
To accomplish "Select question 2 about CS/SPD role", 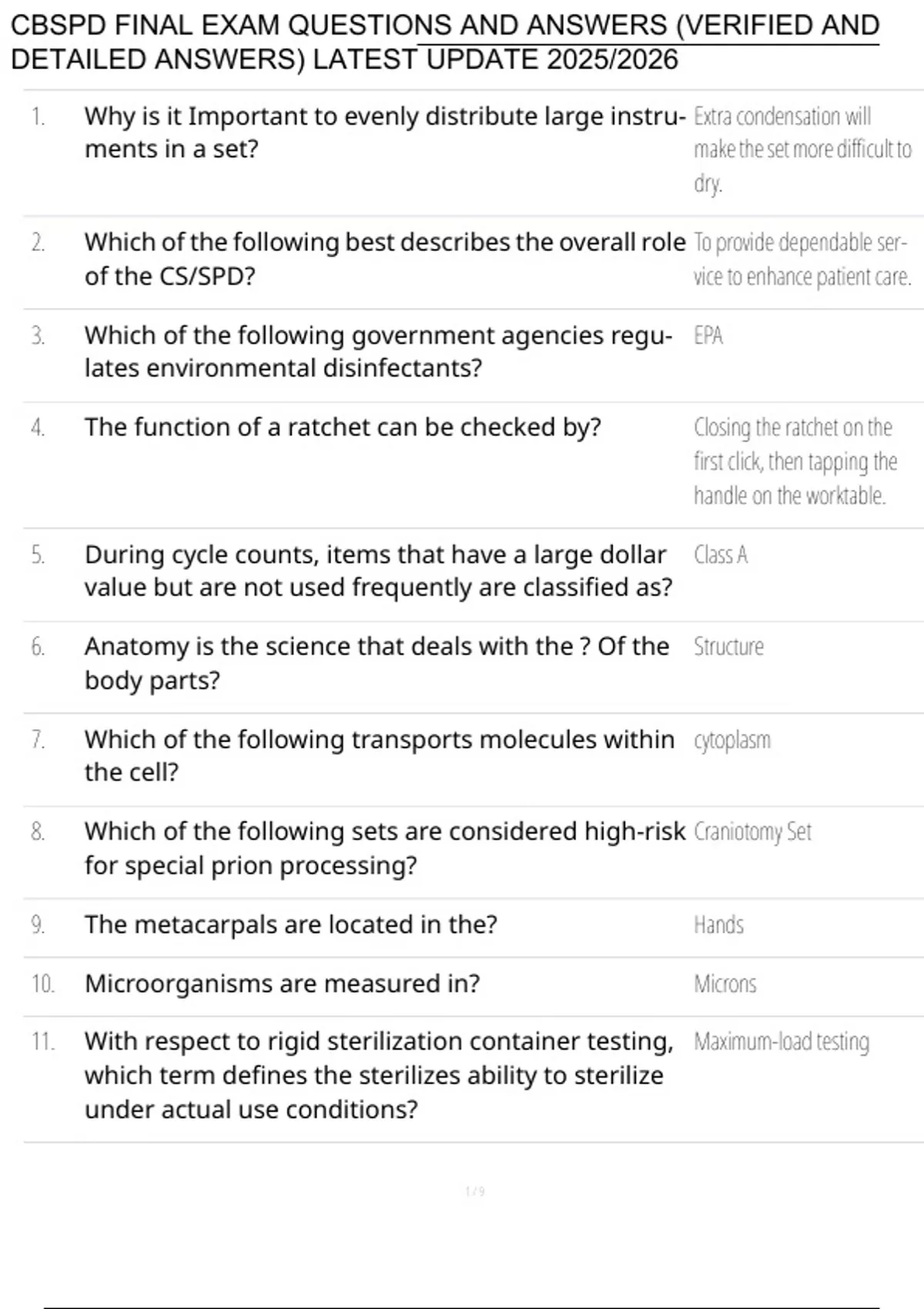I will pos(385,259).
